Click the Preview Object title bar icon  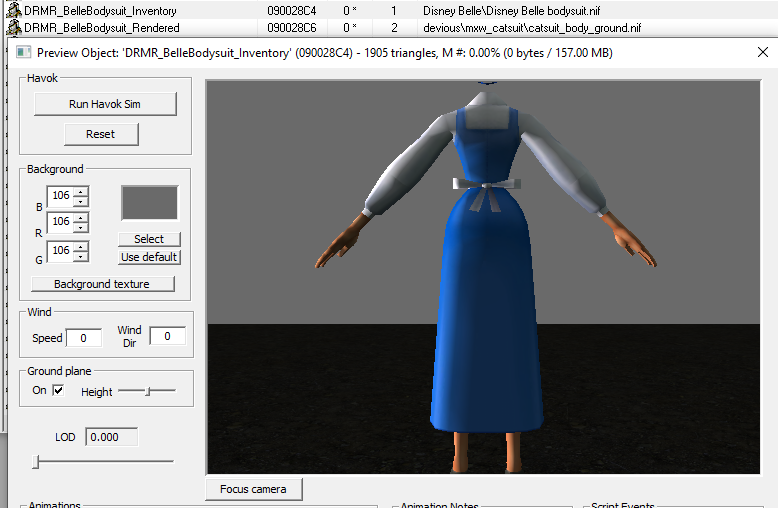click(23, 52)
